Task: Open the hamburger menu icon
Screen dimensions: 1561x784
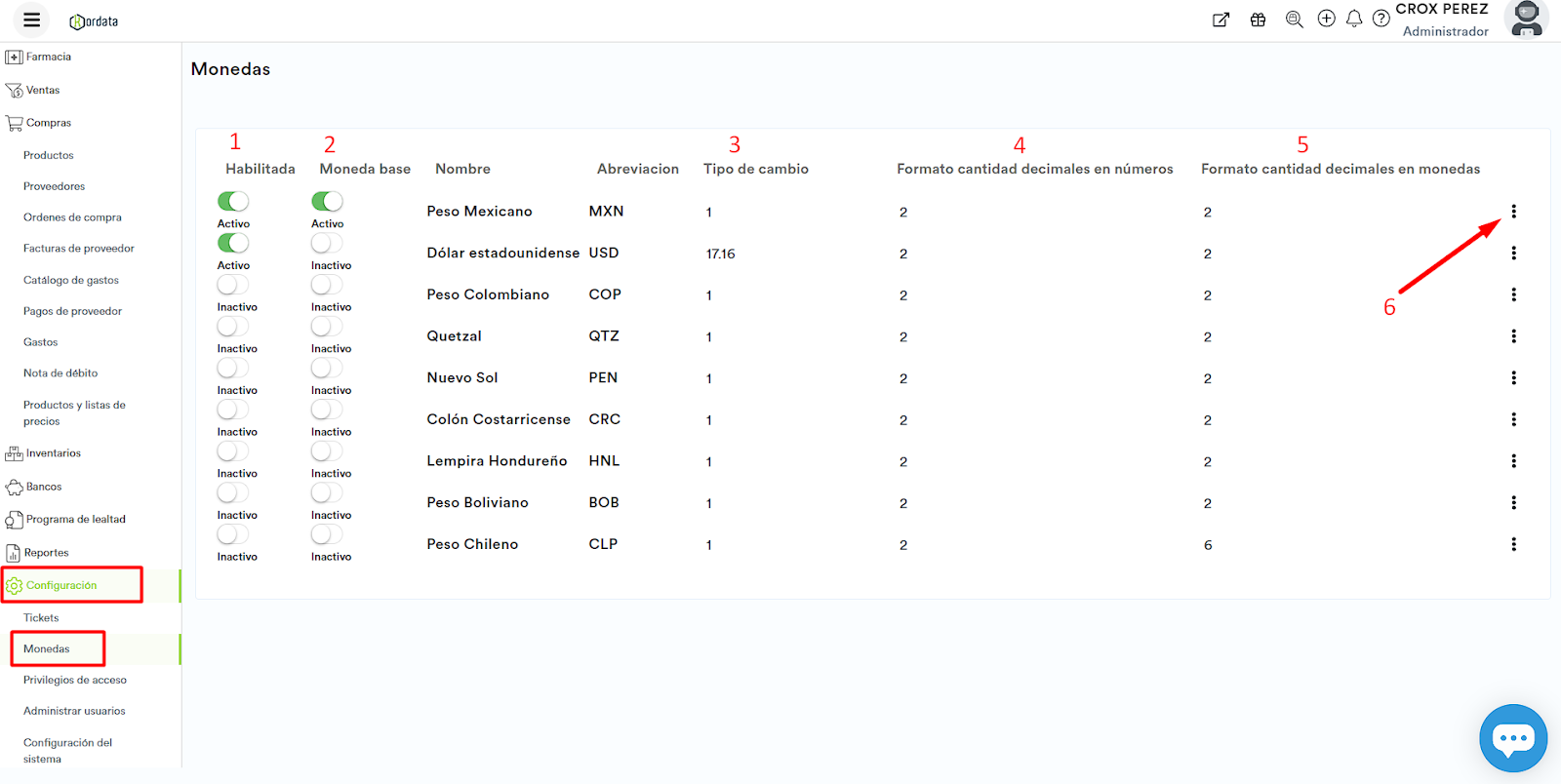Action: (31, 20)
